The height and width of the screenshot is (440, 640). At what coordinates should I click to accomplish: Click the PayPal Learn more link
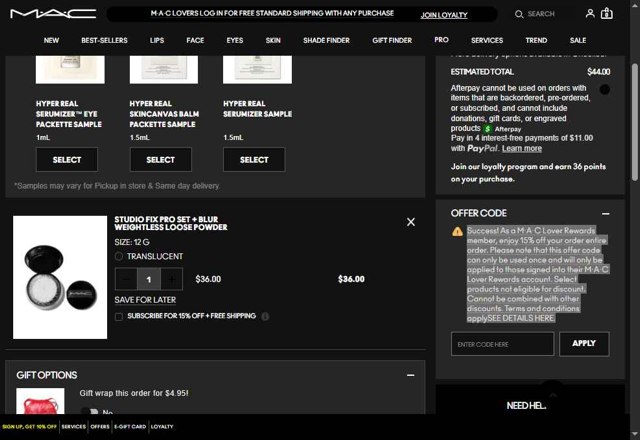[x=522, y=149]
